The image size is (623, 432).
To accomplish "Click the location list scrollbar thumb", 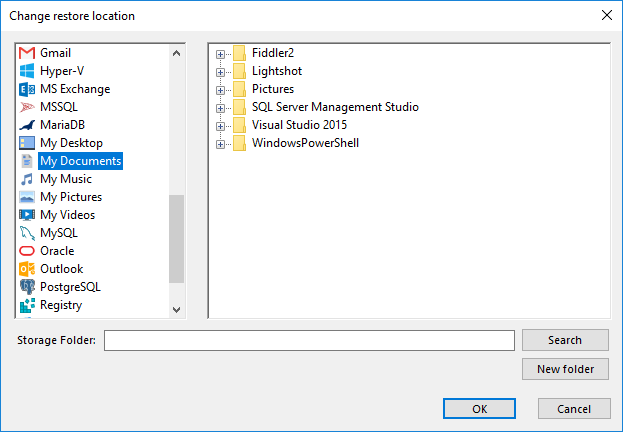I will coord(176,239).
